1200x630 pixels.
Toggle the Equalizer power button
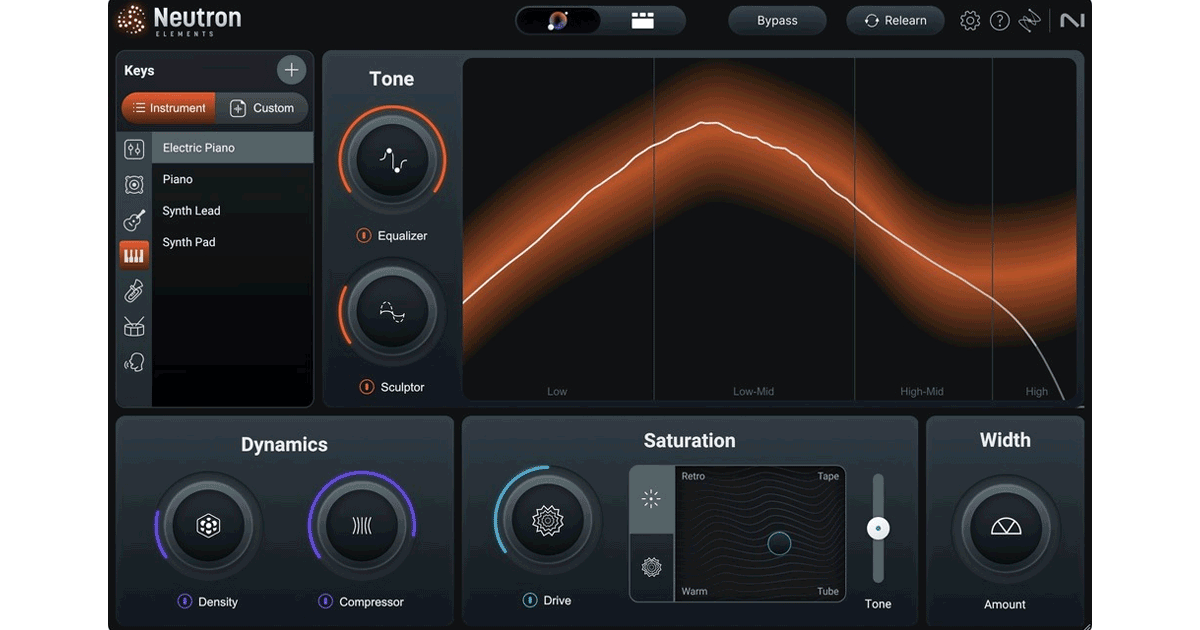pos(364,236)
